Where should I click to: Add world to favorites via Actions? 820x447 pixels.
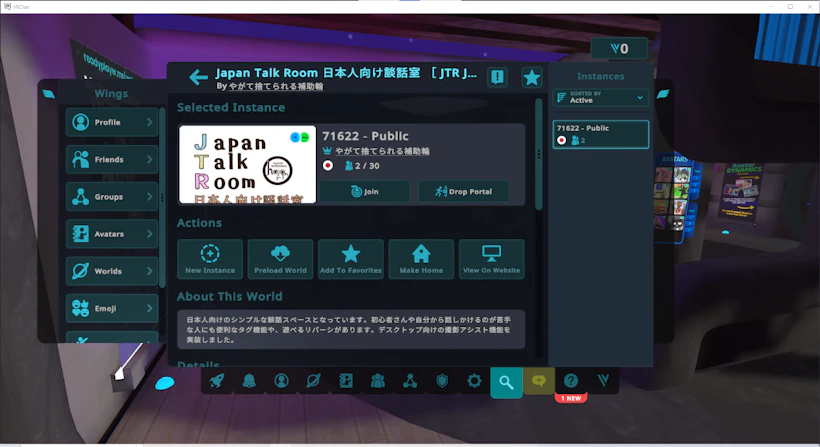point(350,259)
